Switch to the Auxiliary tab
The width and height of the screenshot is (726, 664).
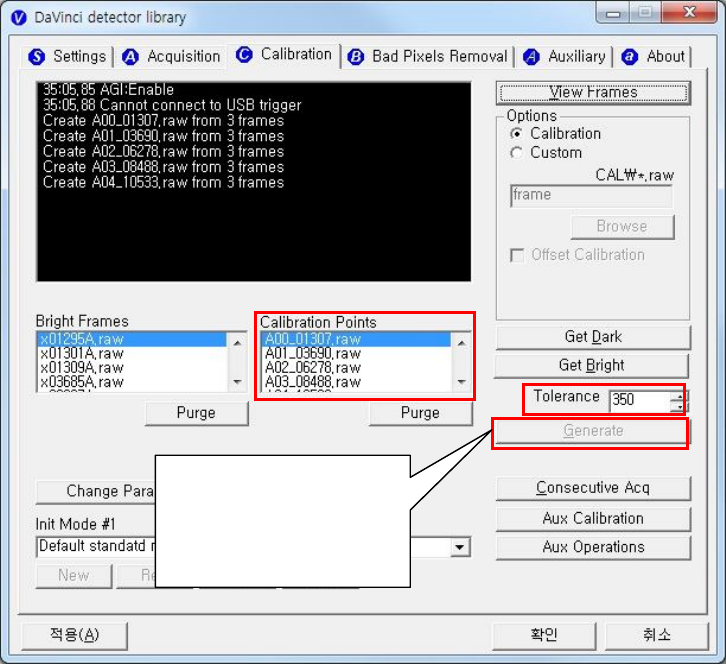point(564,56)
